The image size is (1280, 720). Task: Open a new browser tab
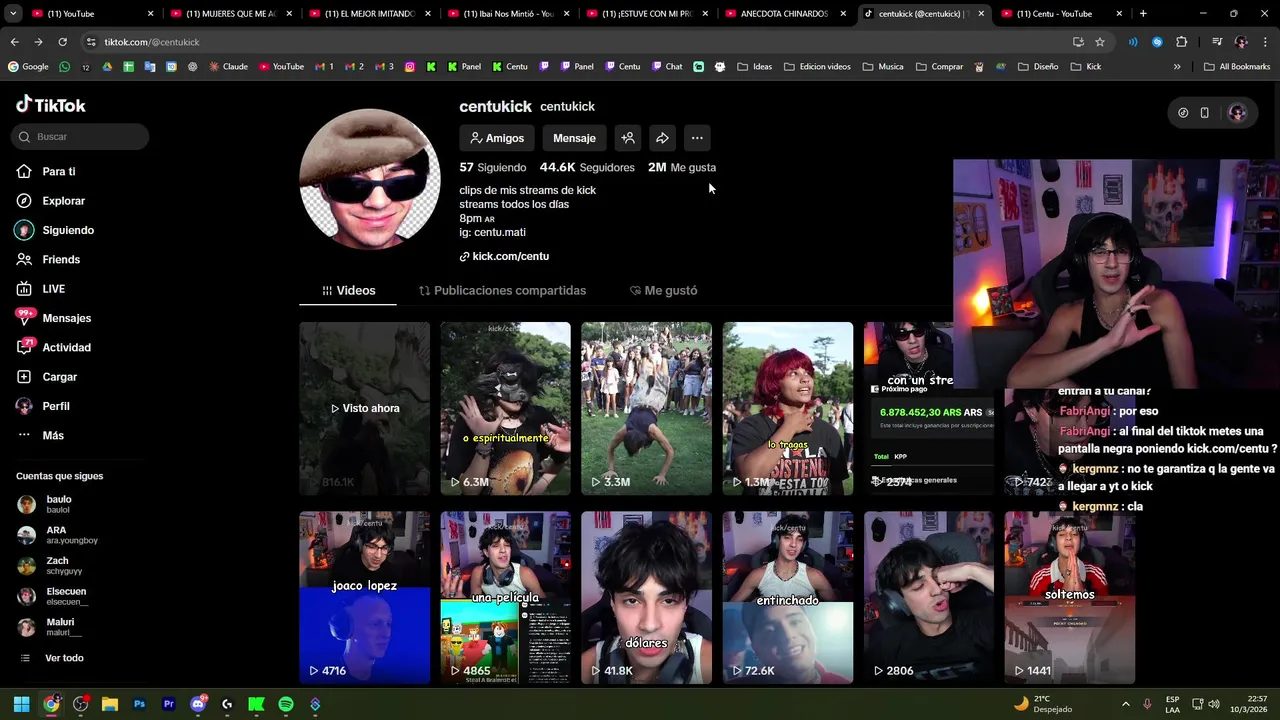pyautogui.click(x=1143, y=14)
